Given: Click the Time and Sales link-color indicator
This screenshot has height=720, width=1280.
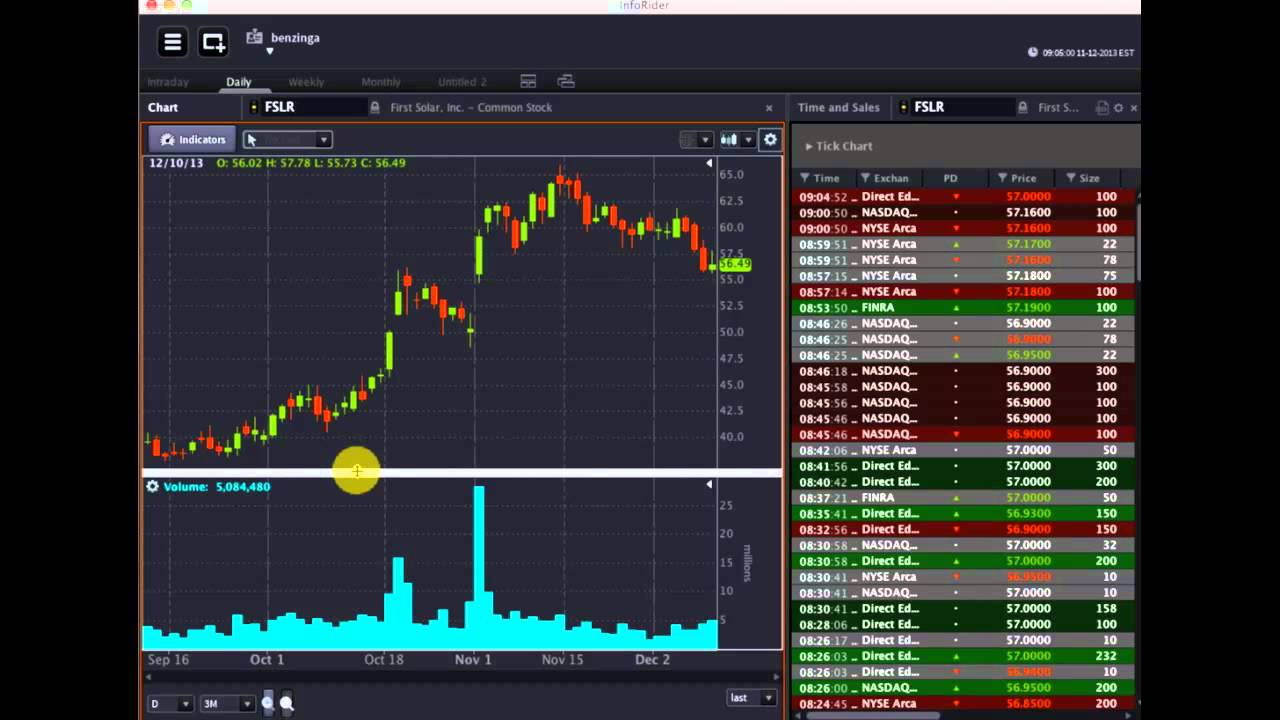Looking at the screenshot, I should (x=905, y=107).
